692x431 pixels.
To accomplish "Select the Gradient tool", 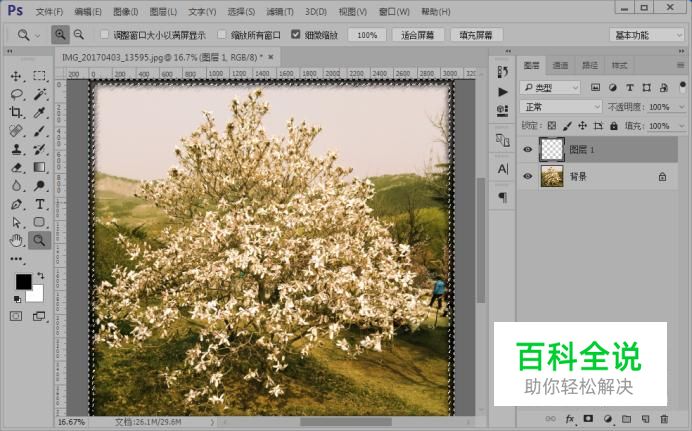I will point(39,167).
